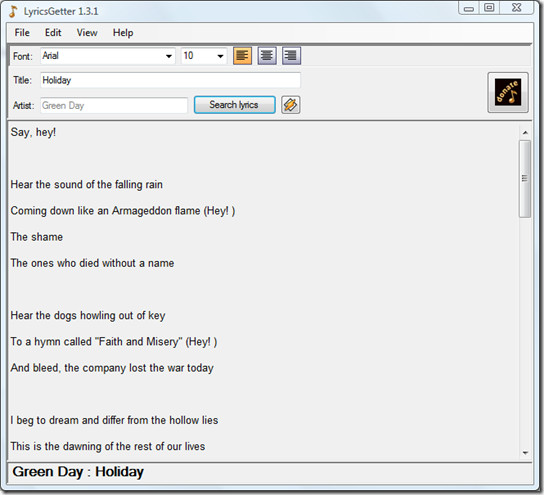Screen dimensions: 544x495
Task: Click the pencil edit icon beside Search lyrics
Action: [x=290, y=105]
